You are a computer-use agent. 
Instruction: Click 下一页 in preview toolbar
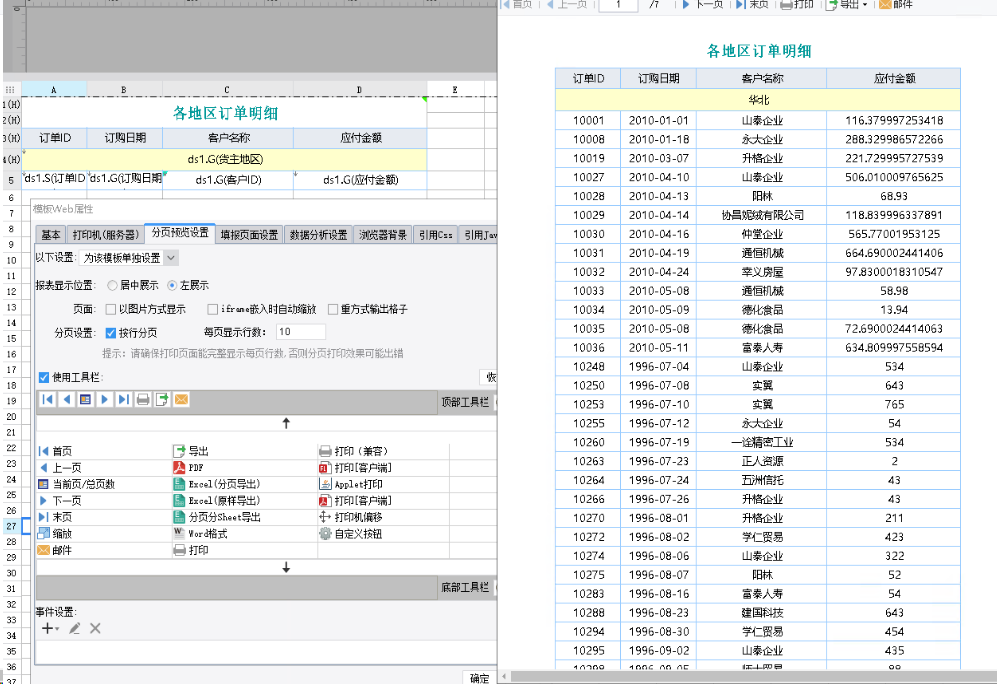703,4
